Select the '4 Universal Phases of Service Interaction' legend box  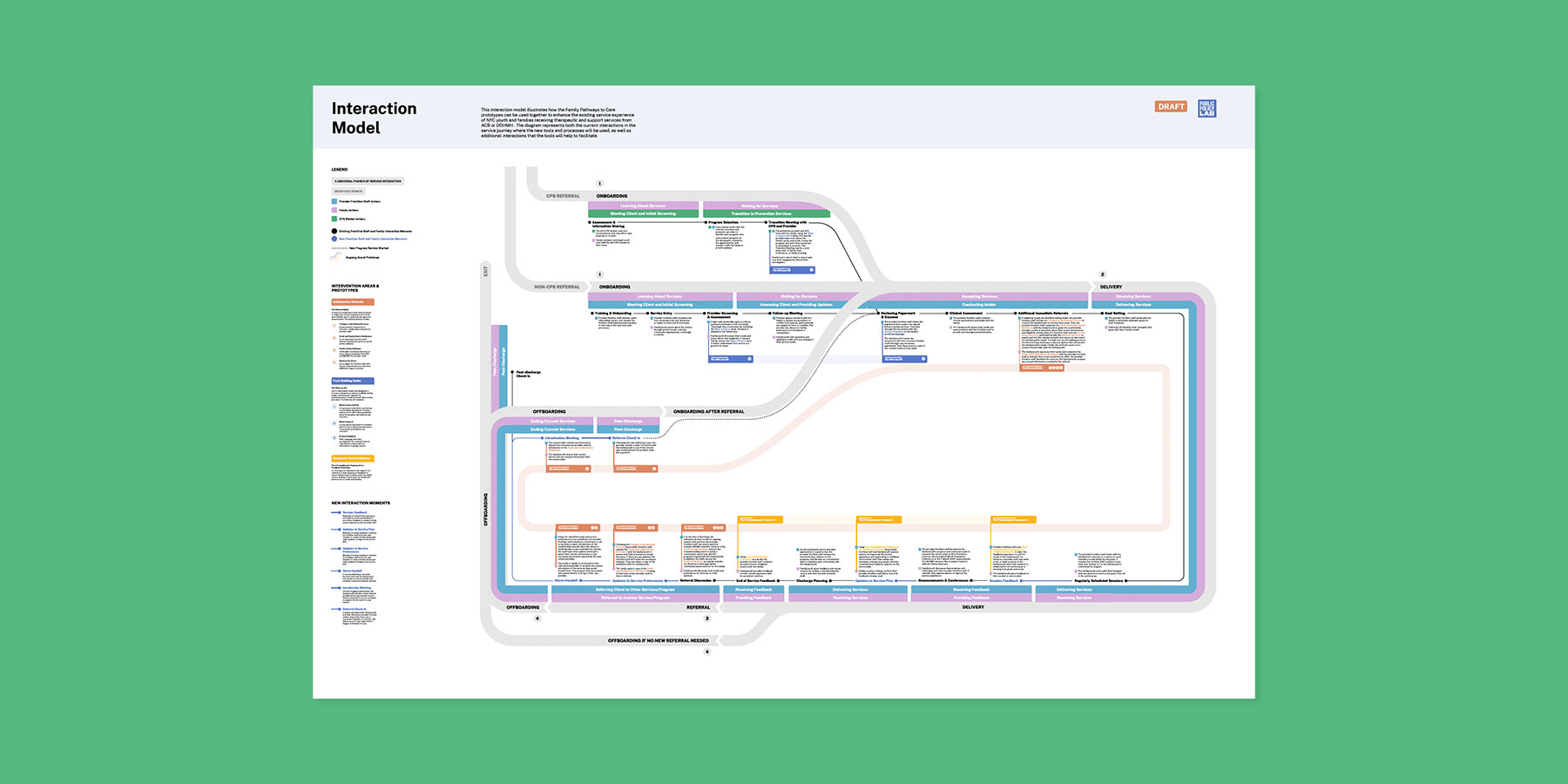368,181
